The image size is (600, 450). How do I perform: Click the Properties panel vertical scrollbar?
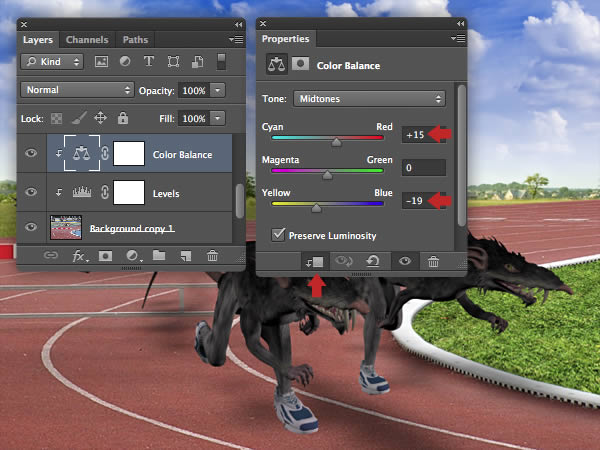(x=461, y=155)
